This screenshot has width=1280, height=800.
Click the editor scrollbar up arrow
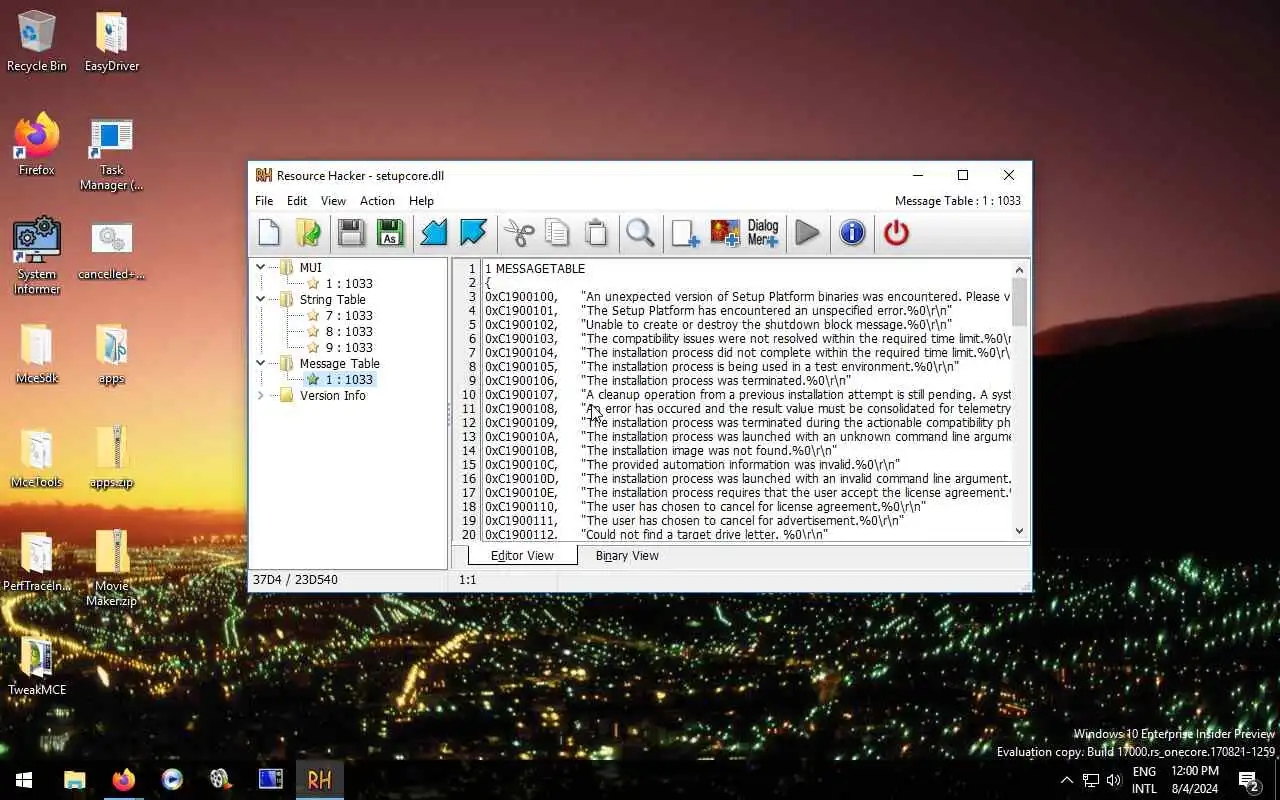[1019, 269]
